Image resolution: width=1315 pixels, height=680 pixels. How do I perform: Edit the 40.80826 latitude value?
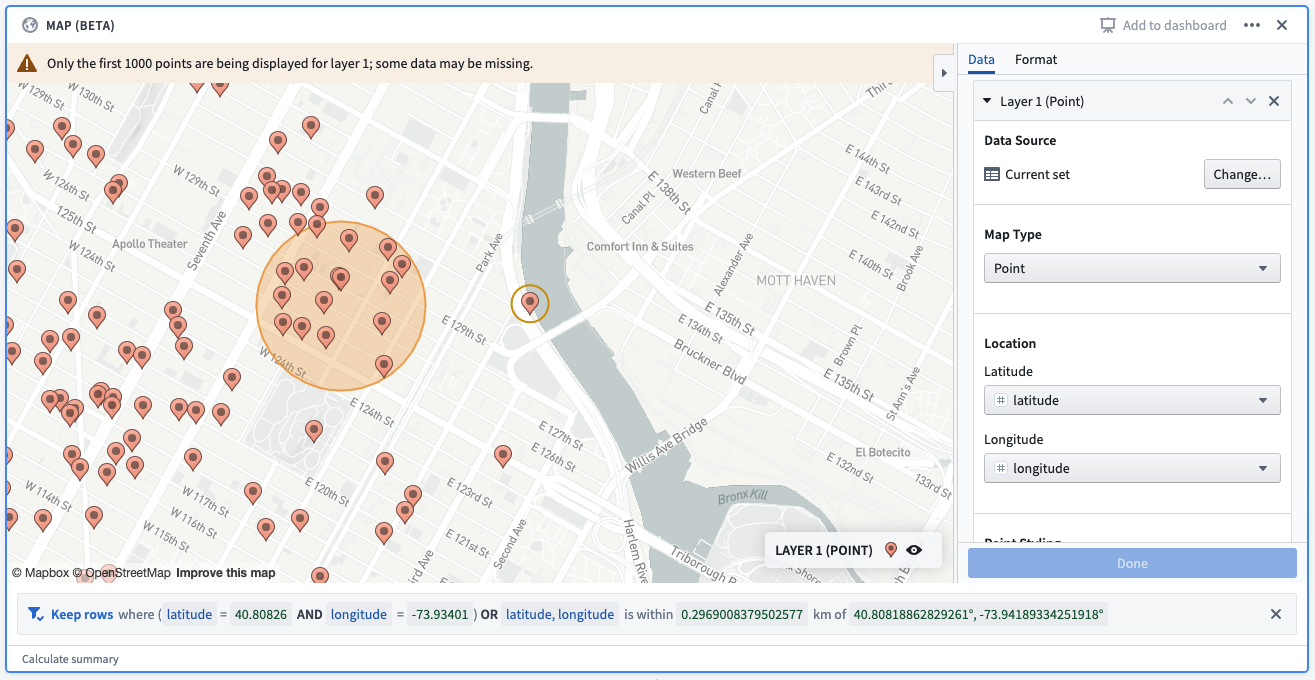(260, 614)
